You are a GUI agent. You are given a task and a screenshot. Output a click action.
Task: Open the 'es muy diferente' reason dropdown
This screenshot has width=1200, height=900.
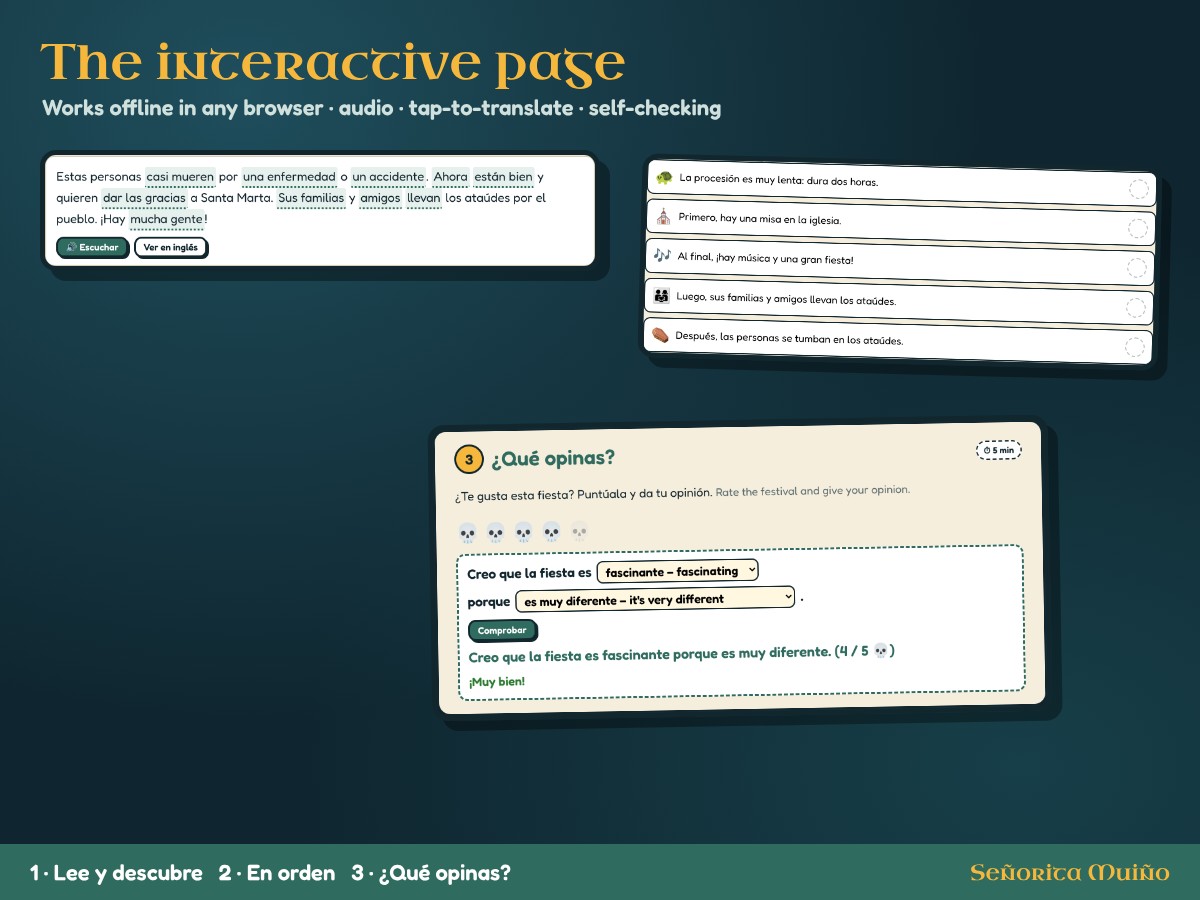pos(655,599)
